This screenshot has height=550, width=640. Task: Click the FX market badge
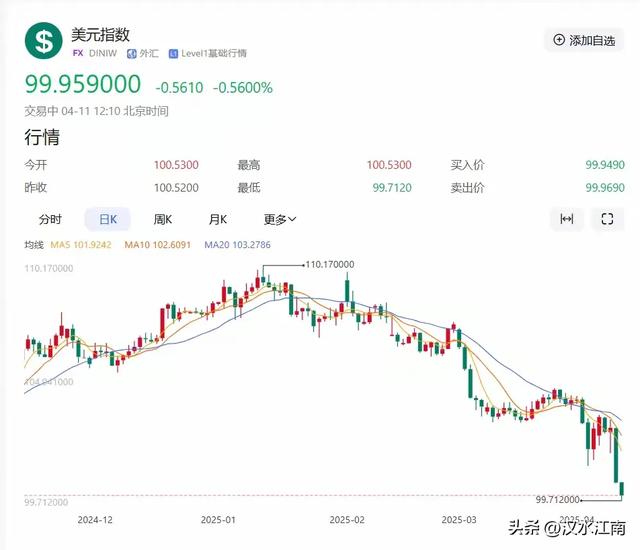pyautogui.click(x=77, y=53)
